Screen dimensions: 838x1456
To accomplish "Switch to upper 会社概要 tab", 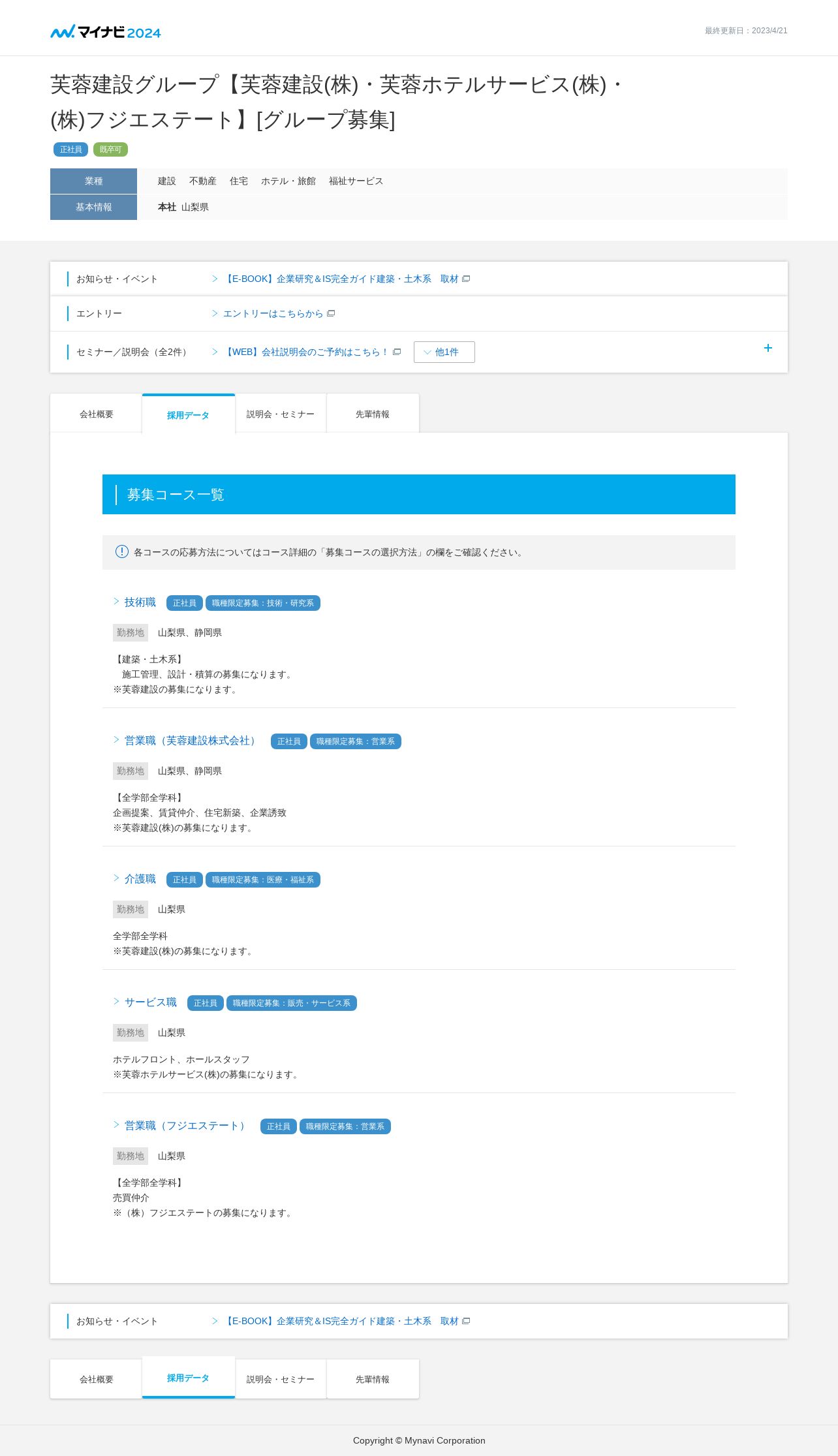I will click(96, 414).
